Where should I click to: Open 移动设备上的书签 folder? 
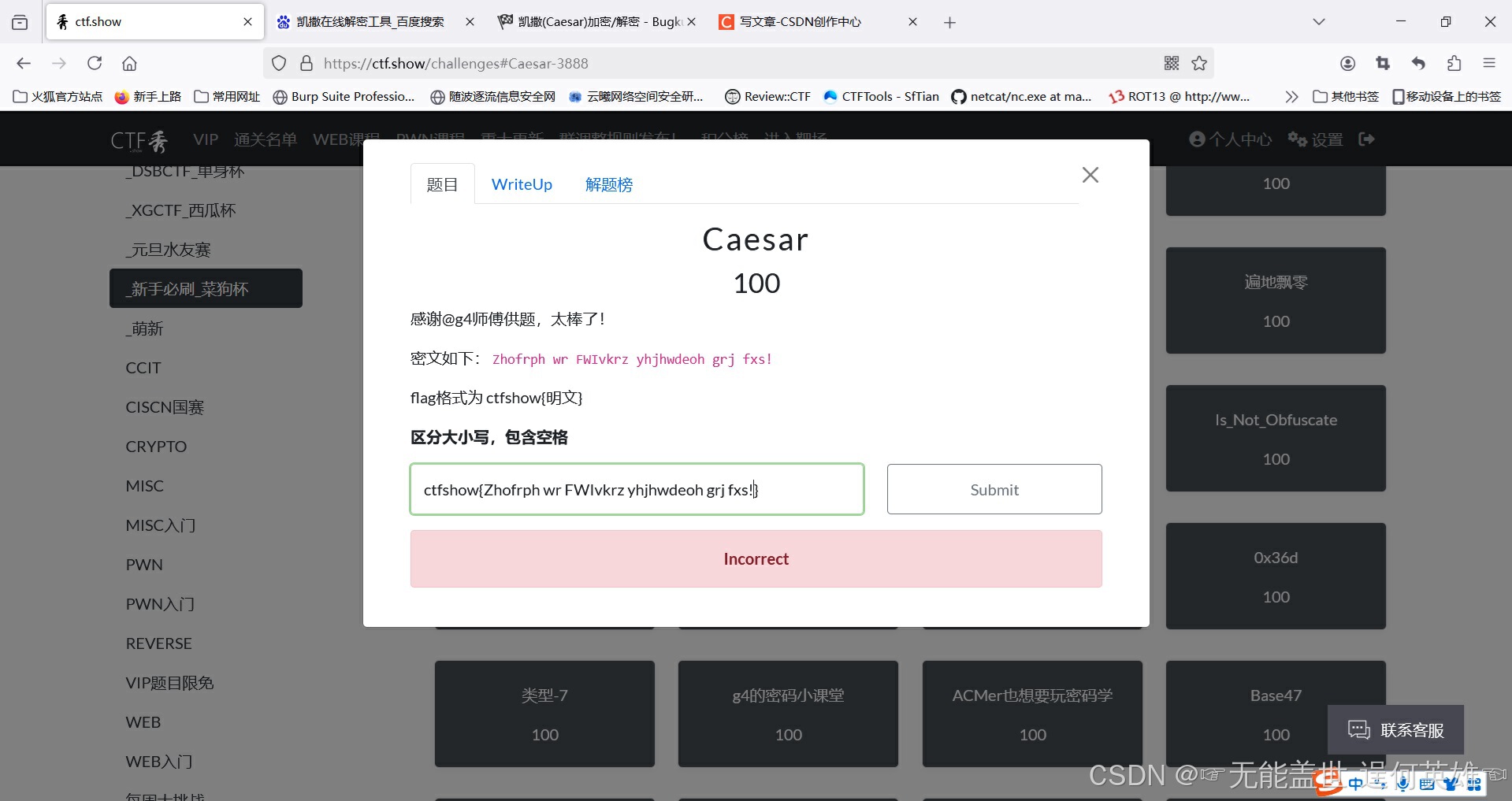(1447, 96)
